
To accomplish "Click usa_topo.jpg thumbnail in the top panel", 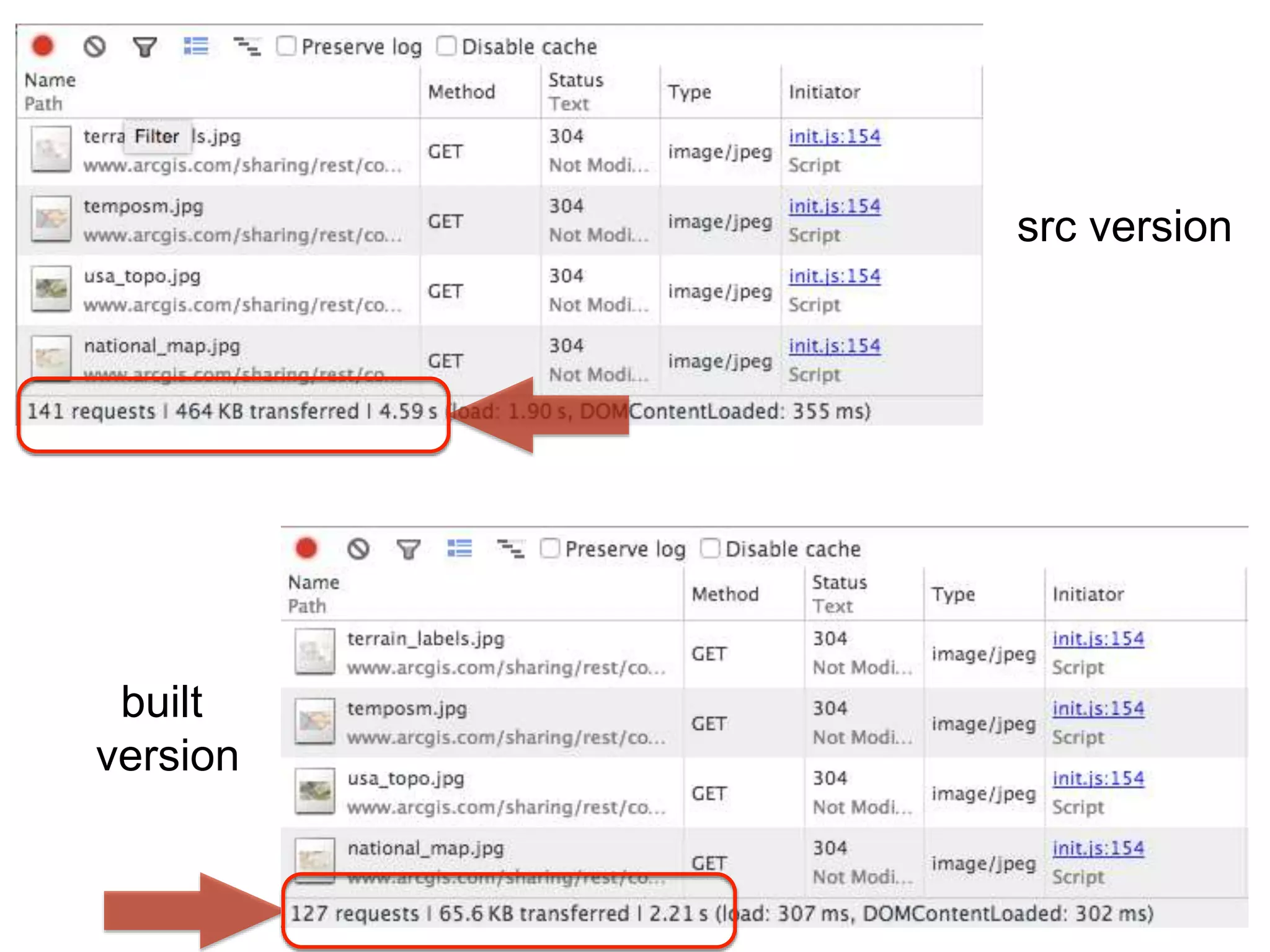I will [x=51, y=289].
